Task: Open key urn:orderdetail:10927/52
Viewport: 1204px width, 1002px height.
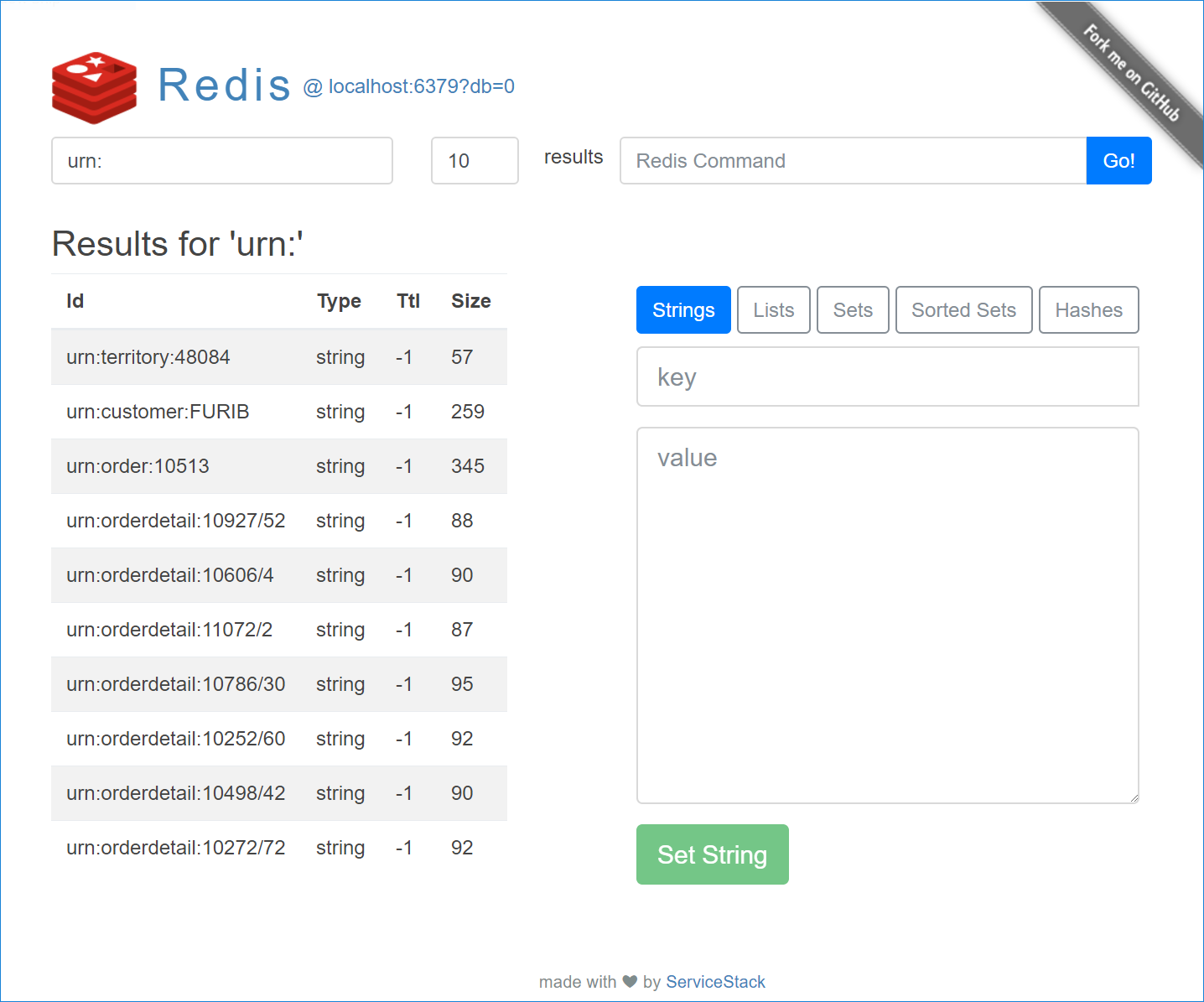Action: [x=176, y=521]
